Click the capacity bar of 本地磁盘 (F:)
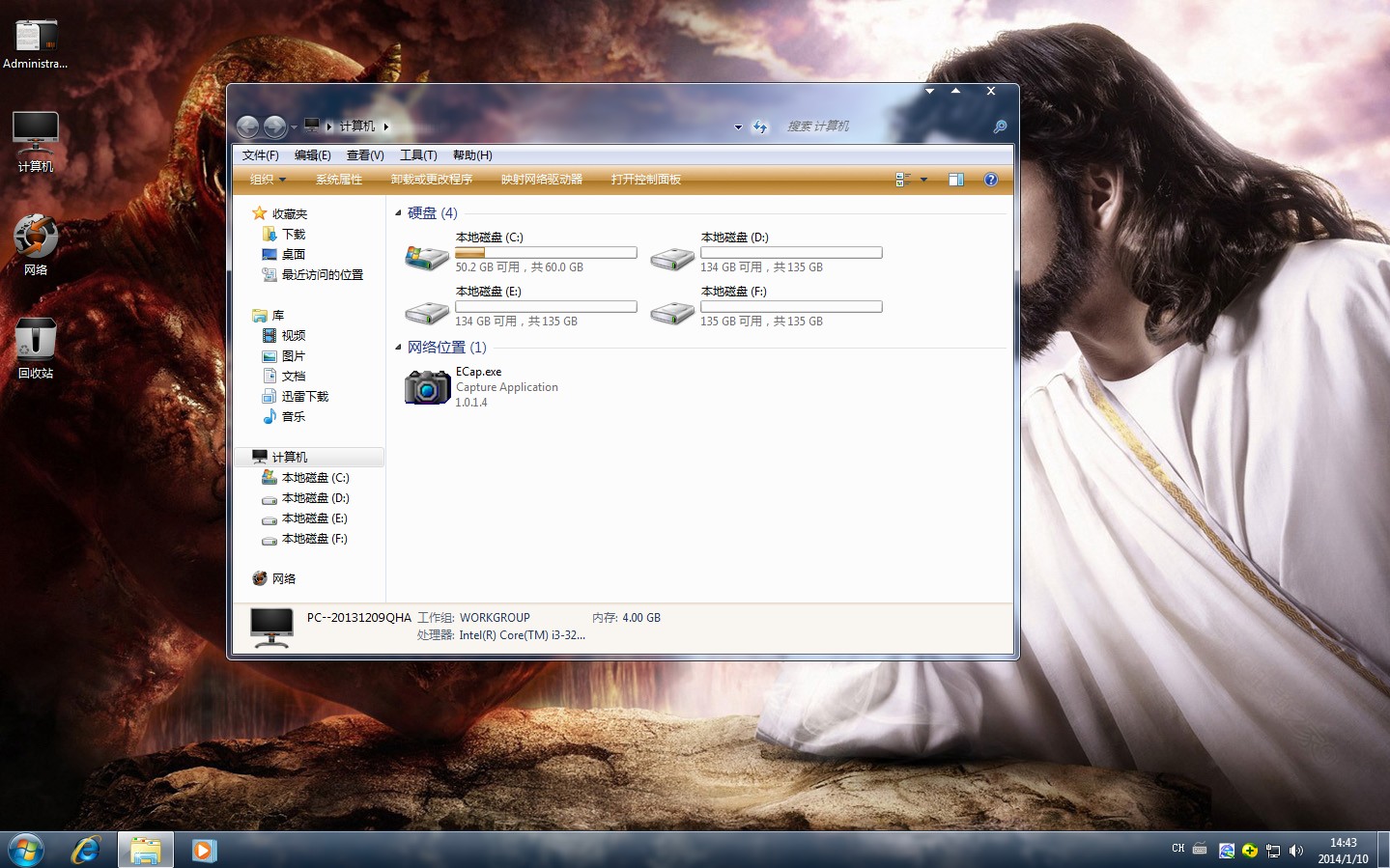 tap(791, 307)
